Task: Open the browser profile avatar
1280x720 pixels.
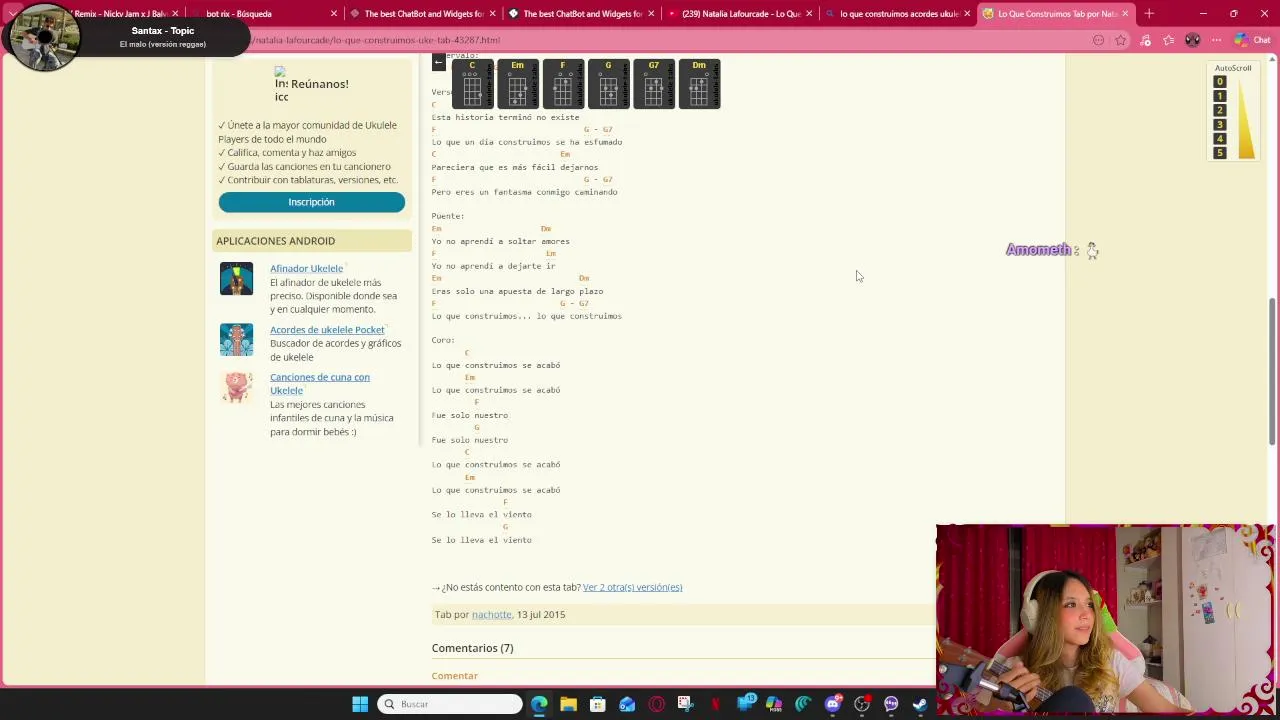Action: 1192,40
